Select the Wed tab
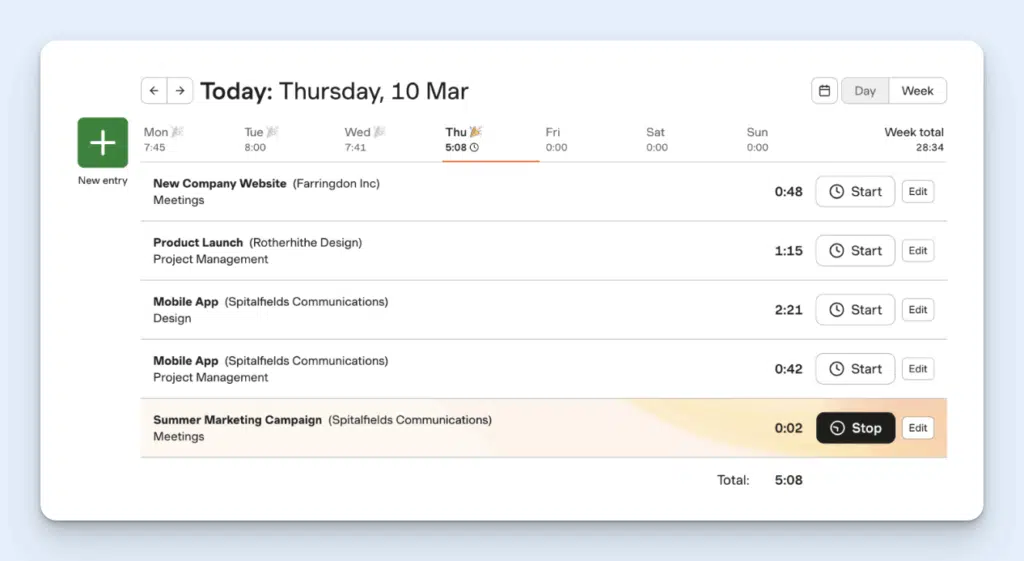Image resolution: width=1024 pixels, height=561 pixels. pyautogui.click(x=364, y=139)
